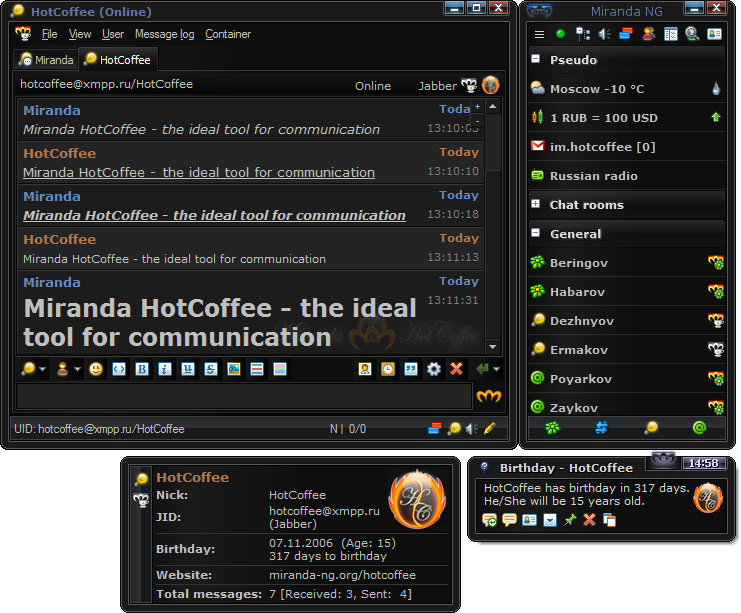Open send options dropdown next to green arrow
This screenshot has height=613, width=741.
[x=497, y=369]
